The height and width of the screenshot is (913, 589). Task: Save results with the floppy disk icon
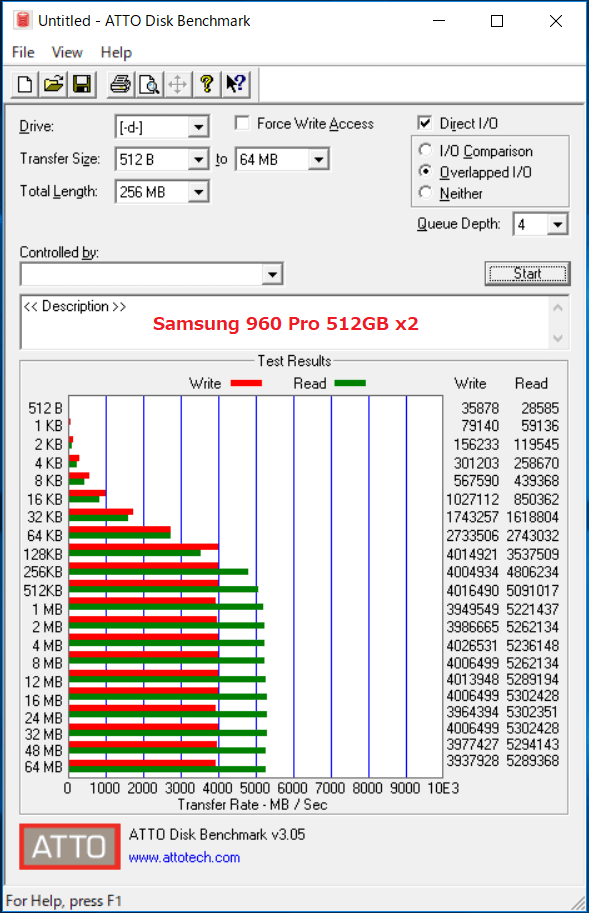81,84
